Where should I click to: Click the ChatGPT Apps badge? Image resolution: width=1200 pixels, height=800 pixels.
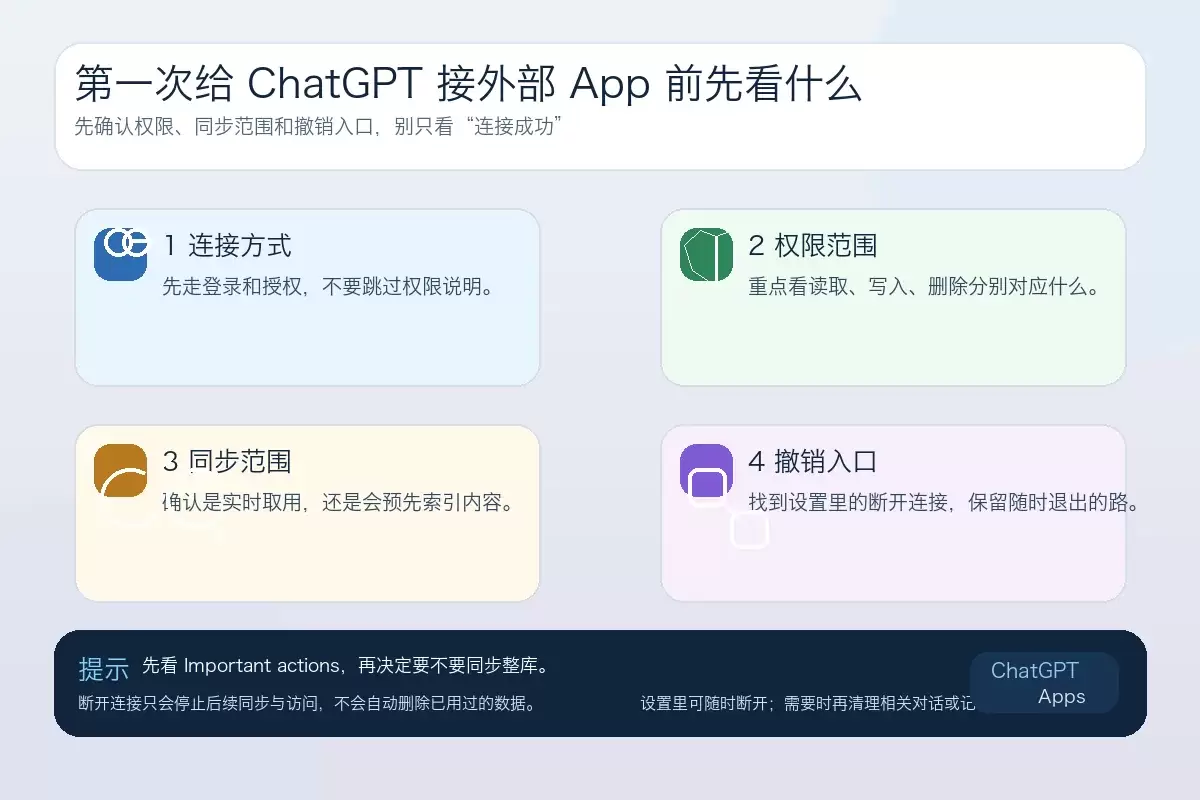(1044, 683)
